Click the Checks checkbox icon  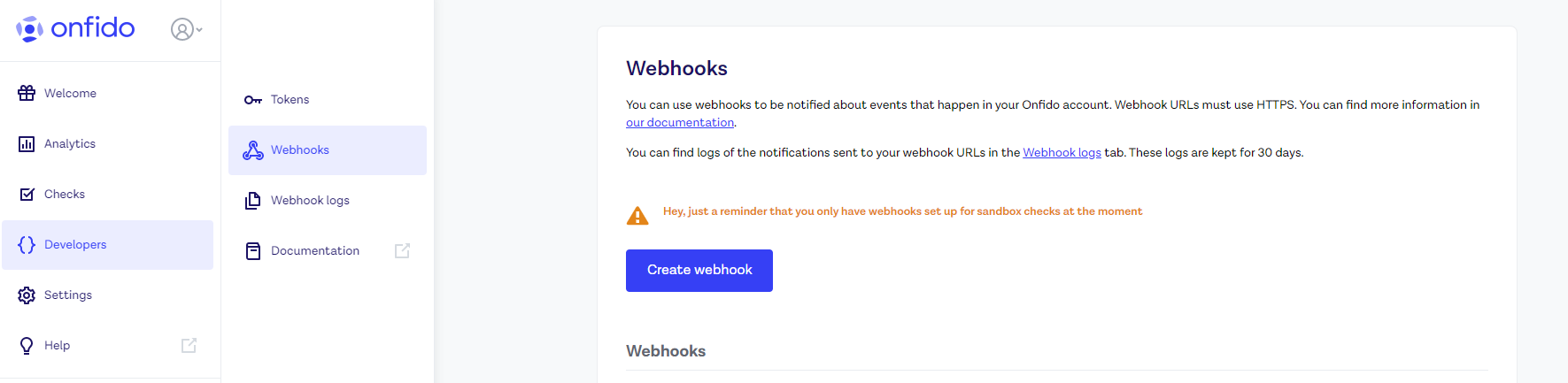(x=27, y=194)
